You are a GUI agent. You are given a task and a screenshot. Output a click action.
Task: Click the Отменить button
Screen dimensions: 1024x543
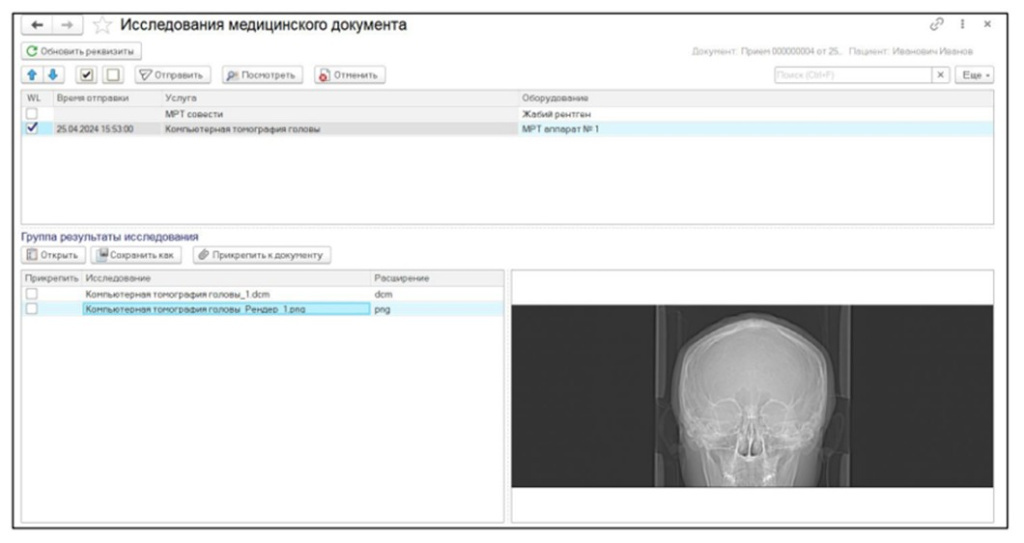tap(349, 75)
